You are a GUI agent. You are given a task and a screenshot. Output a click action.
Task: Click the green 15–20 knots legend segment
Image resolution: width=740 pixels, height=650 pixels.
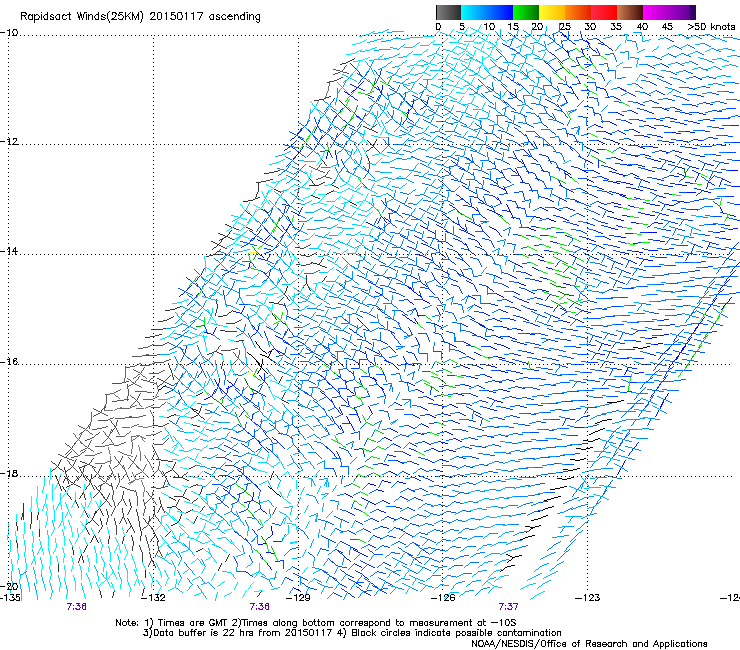coord(526,12)
